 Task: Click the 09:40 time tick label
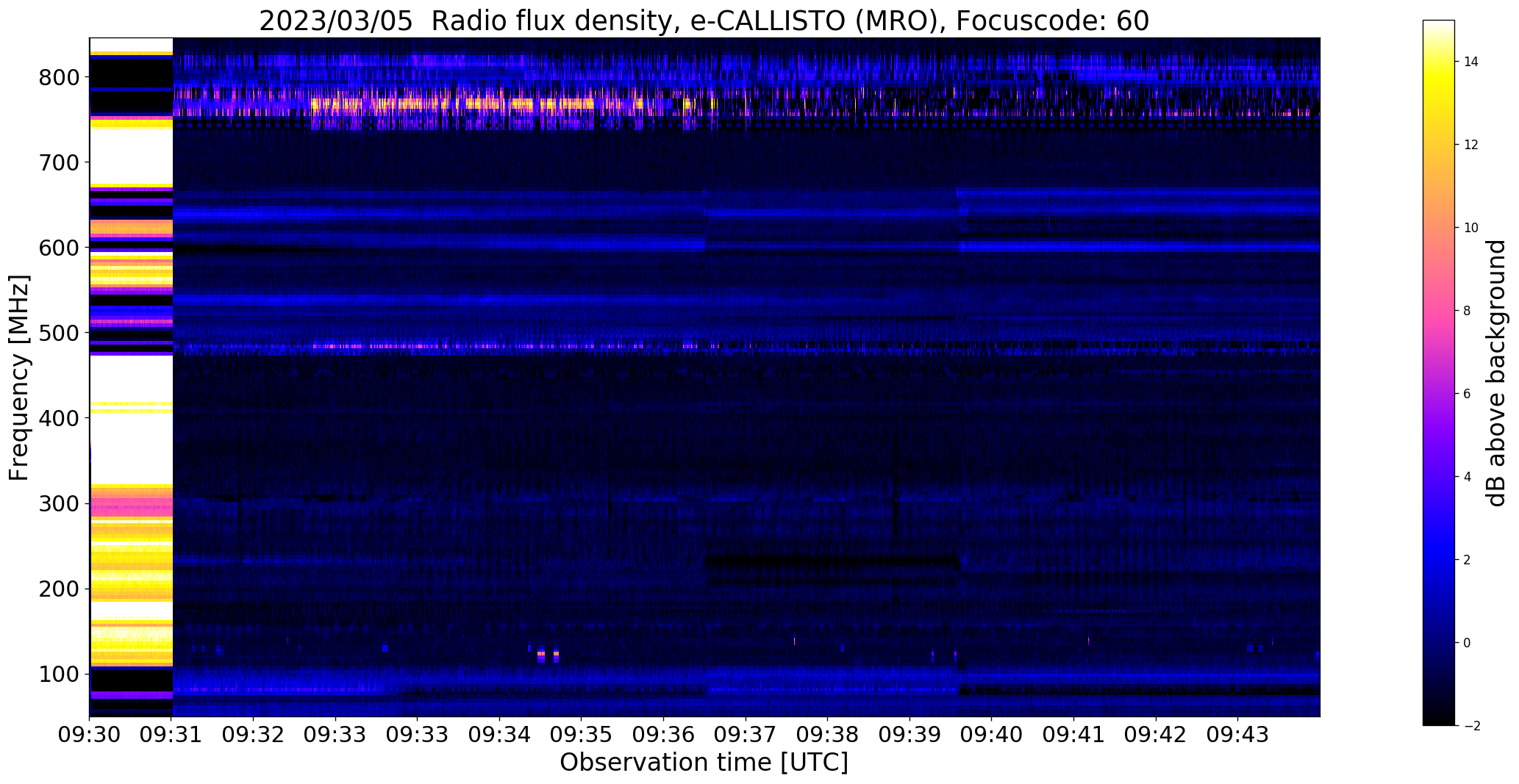click(x=992, y=736)
